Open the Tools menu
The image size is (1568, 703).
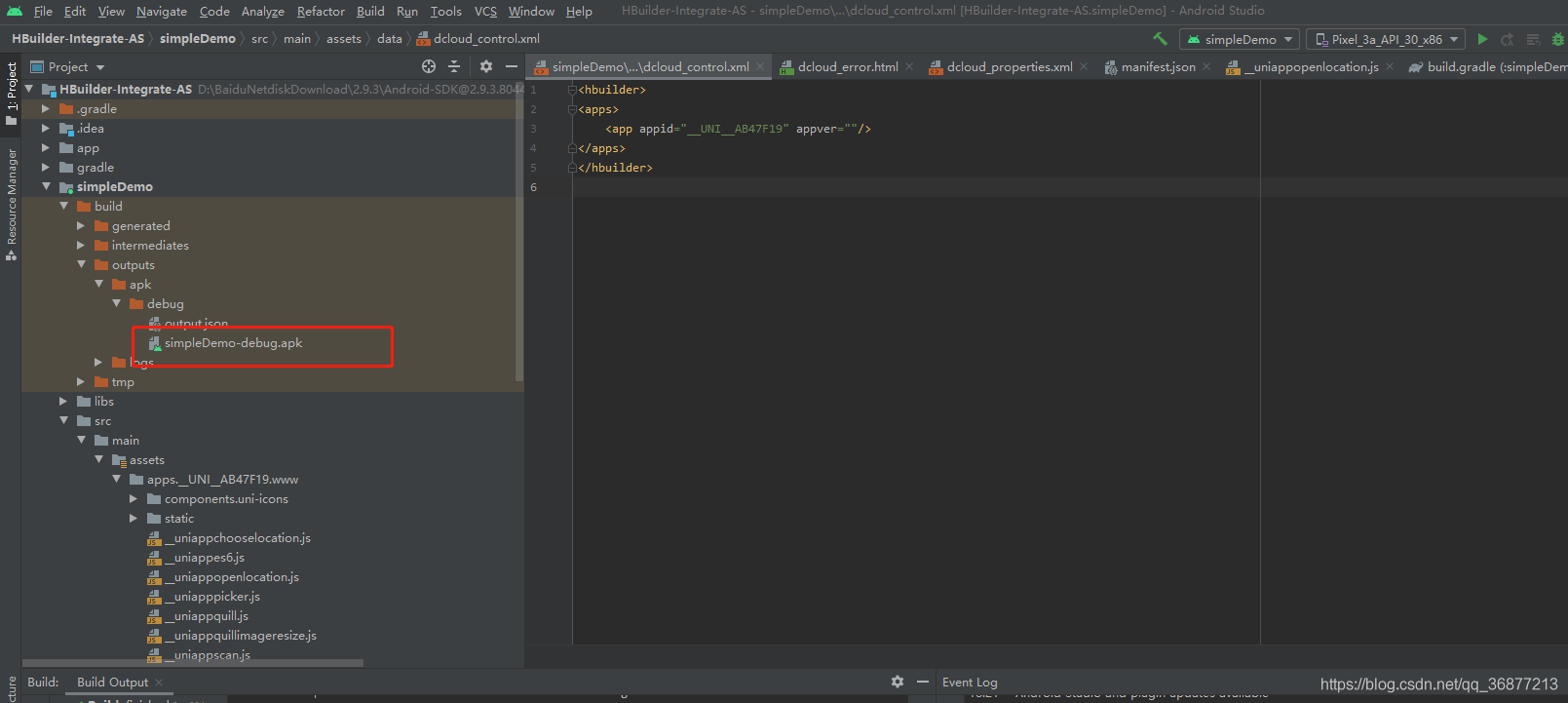pyautogui.click(x=446, y=12)
